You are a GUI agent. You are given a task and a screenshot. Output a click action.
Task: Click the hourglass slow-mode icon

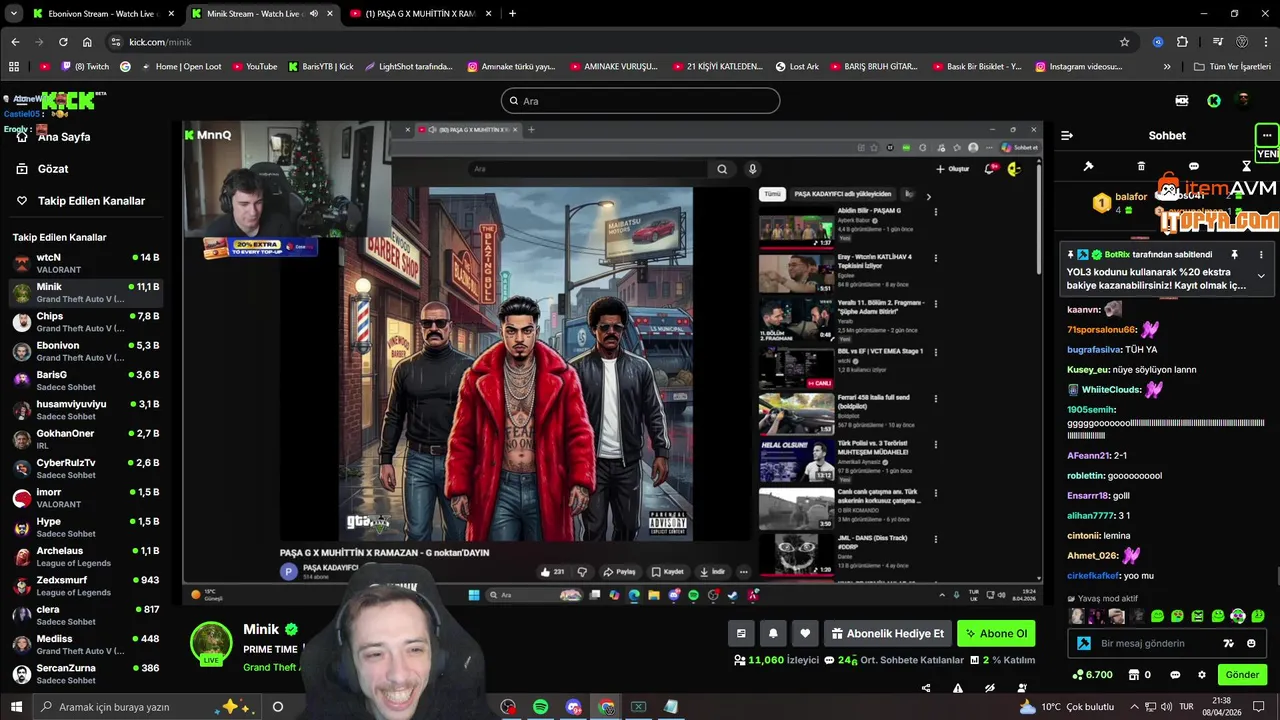tap(1246, 166)
